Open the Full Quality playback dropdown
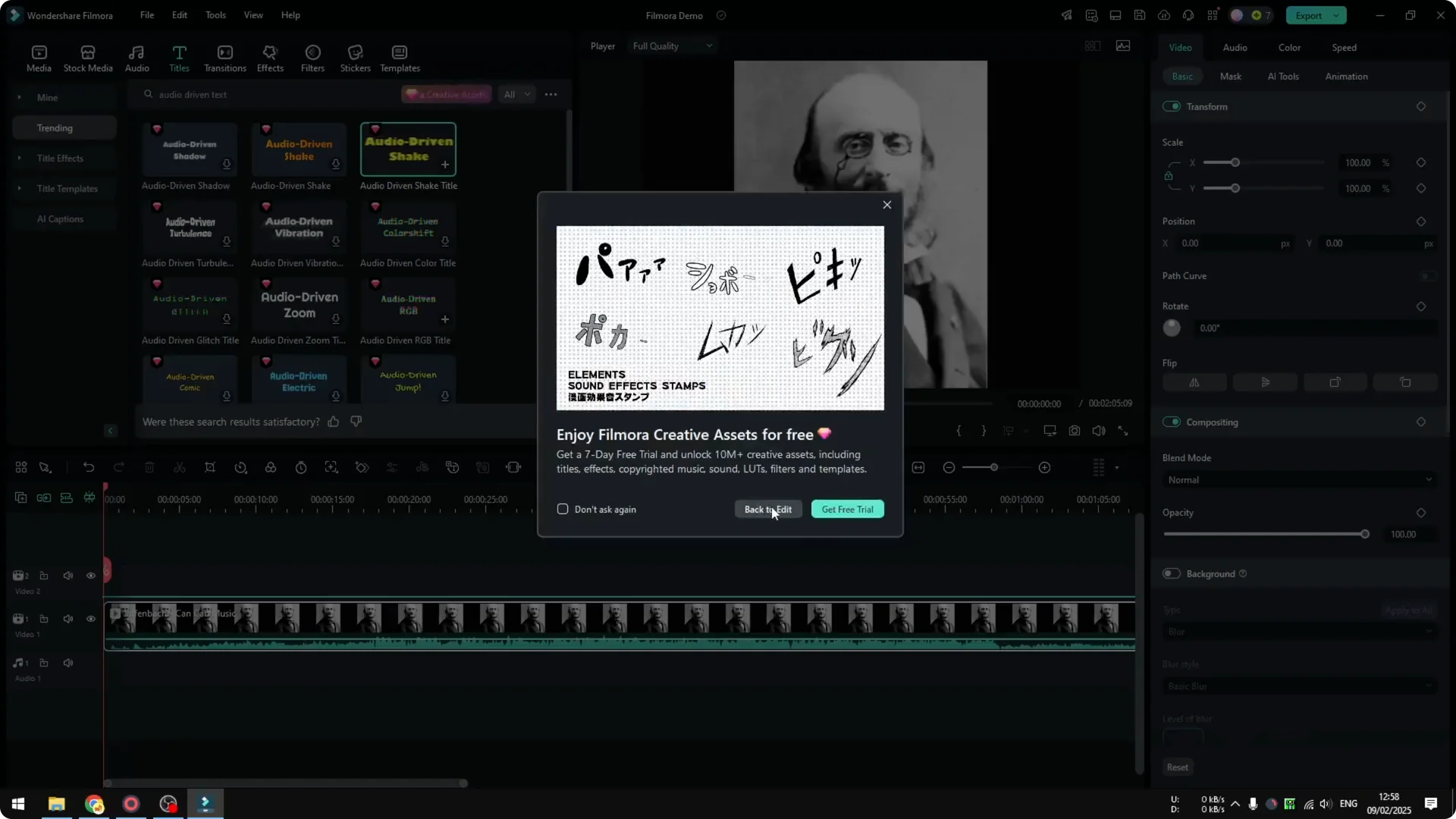 [x=671, y=45]
